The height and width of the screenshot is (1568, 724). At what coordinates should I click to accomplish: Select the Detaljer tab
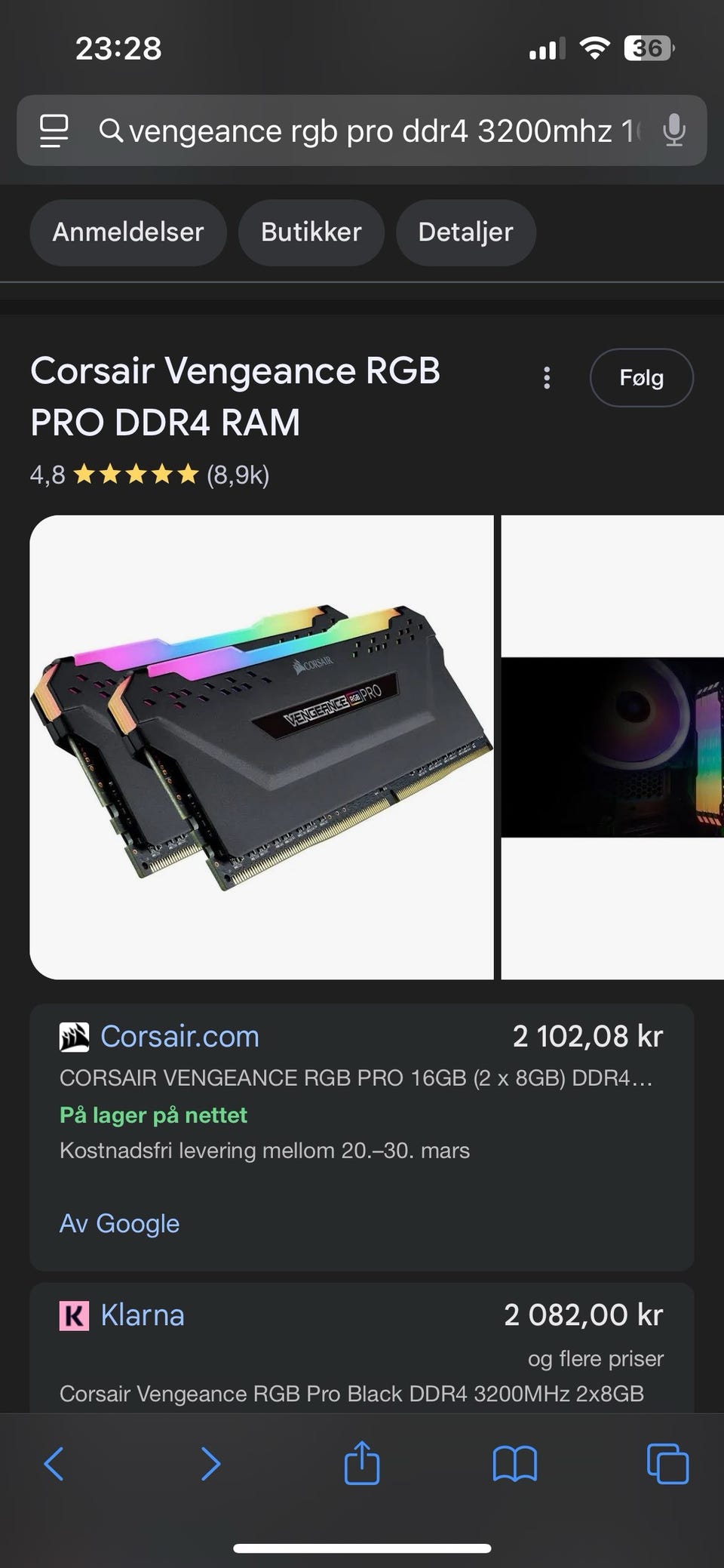coord(465,232)
